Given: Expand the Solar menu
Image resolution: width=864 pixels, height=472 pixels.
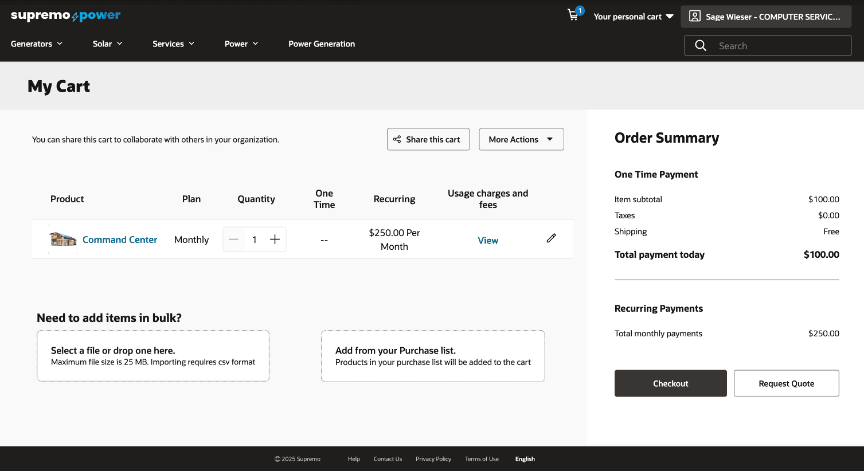Looking at the screenshot, I should tap(107, 44).
